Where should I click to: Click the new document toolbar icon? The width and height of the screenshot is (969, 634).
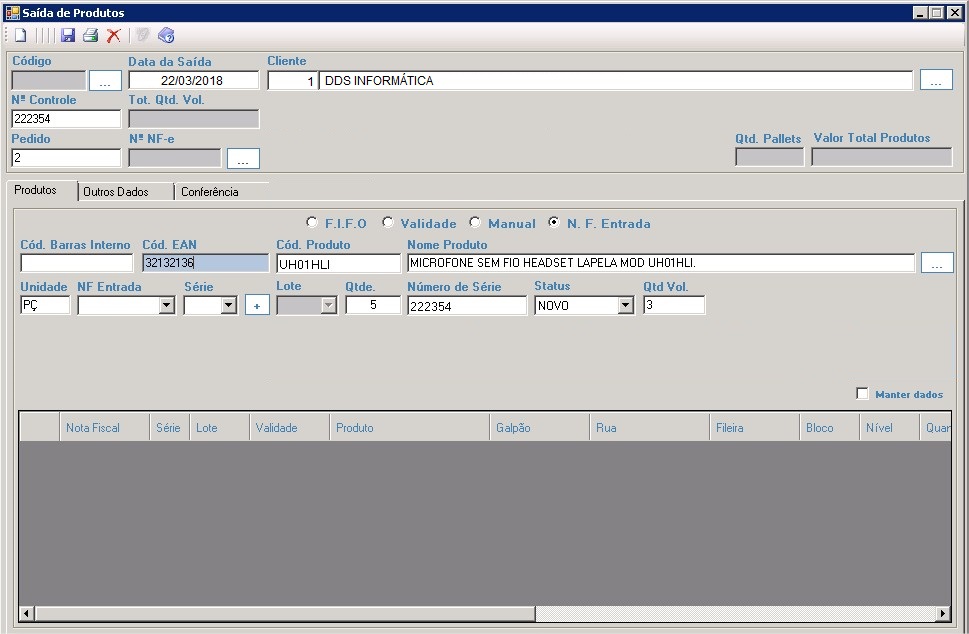pos(20,36)
